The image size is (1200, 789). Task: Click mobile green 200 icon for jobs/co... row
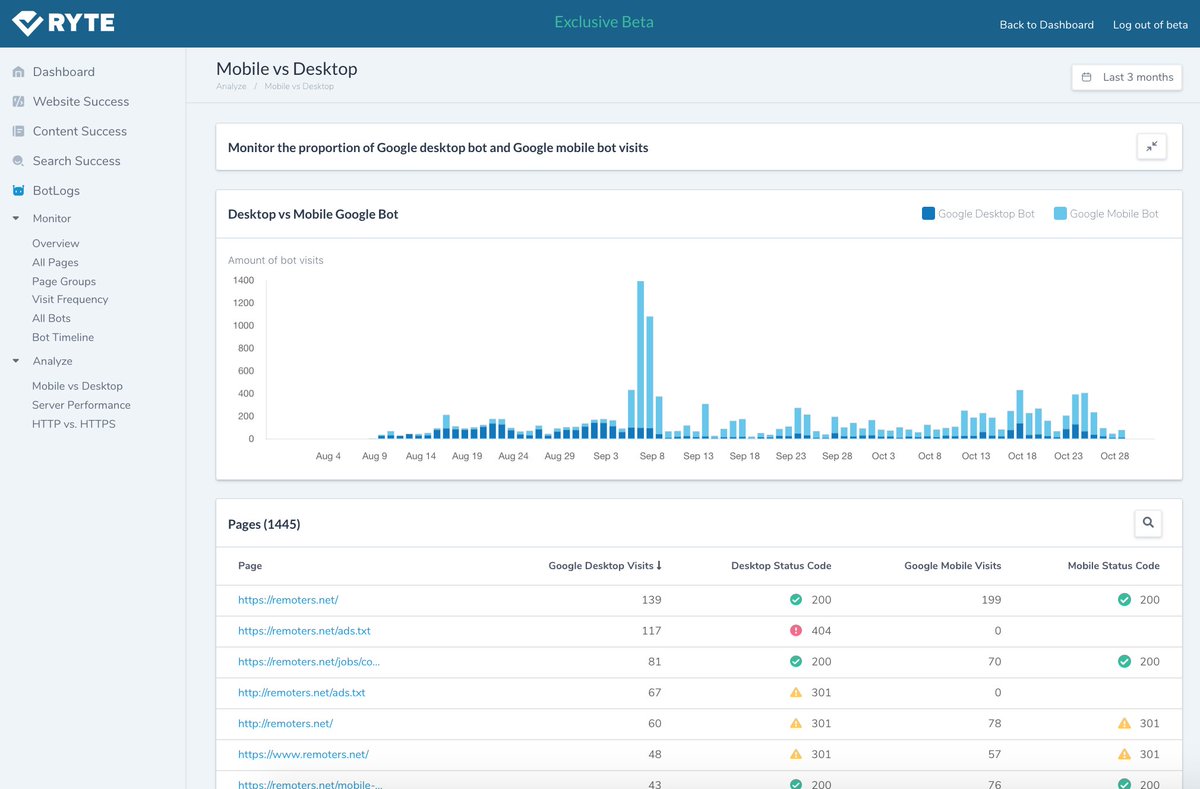(x=1124, y=662)
